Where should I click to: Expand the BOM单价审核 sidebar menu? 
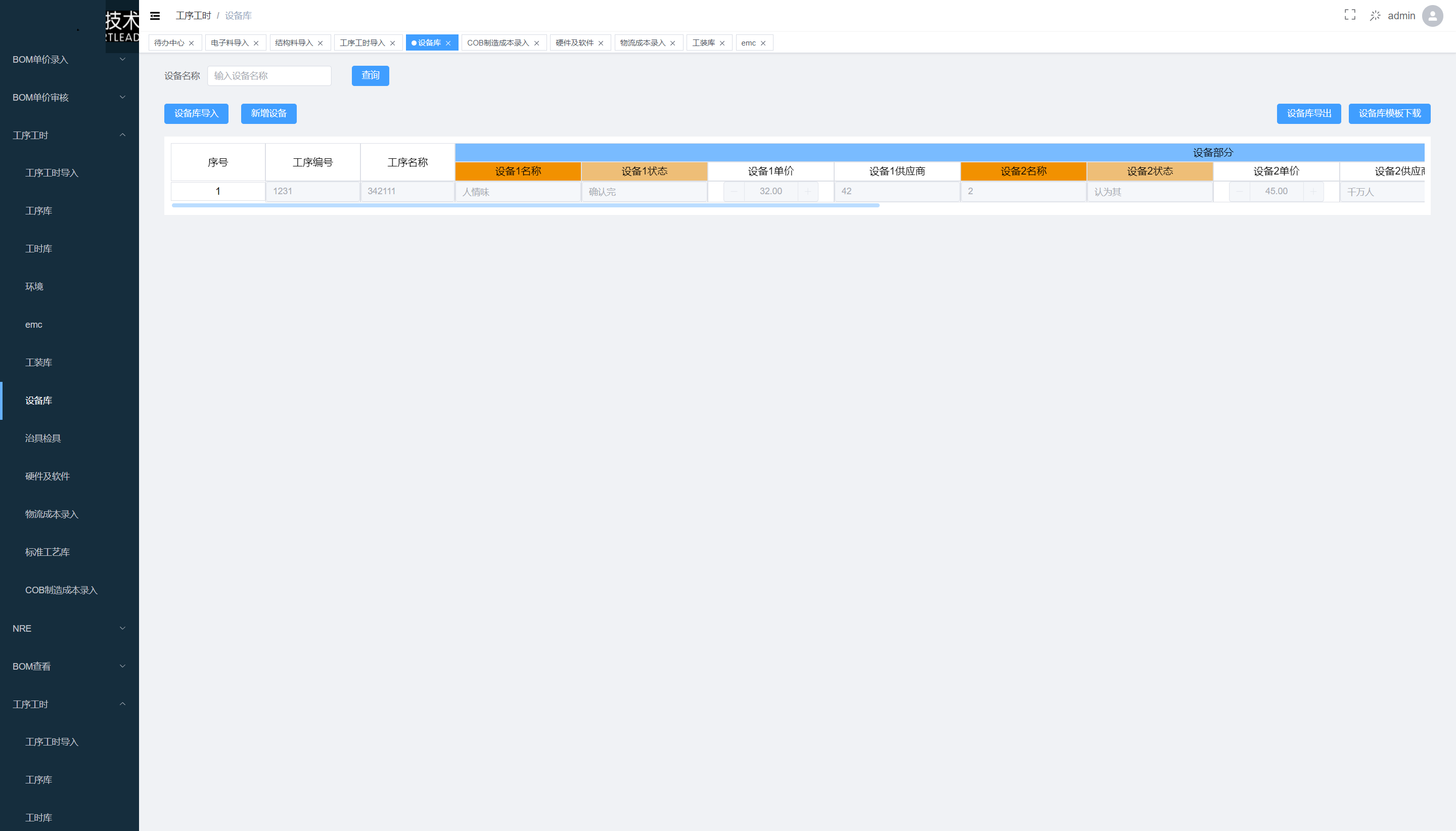(x=69, y=98)
